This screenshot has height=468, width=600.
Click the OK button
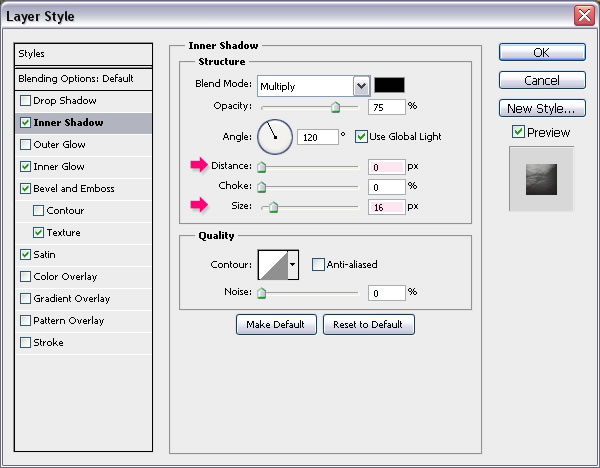(542, 52)
